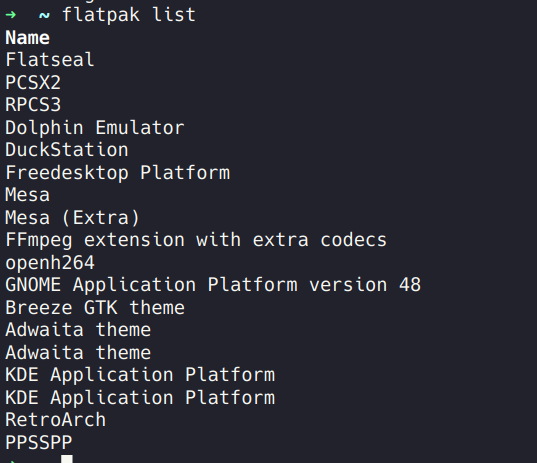Click the 'flatpak list' command text
The image size is (537, 463).
pos(129,15)
